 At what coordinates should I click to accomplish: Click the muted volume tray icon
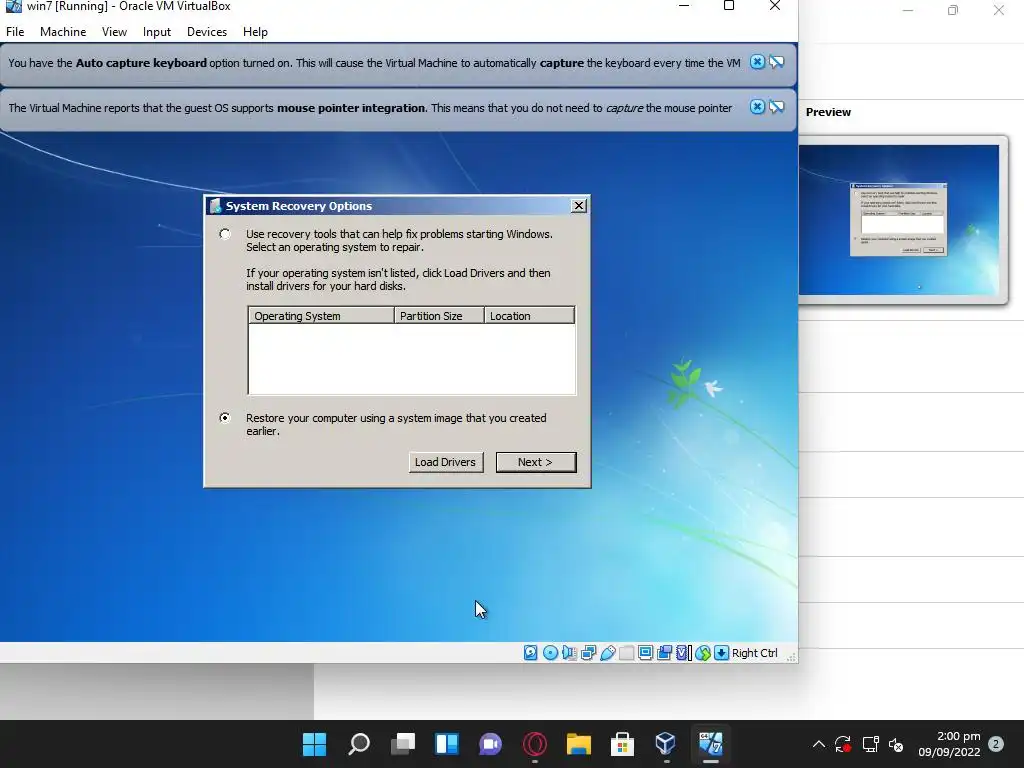(896, 744)
